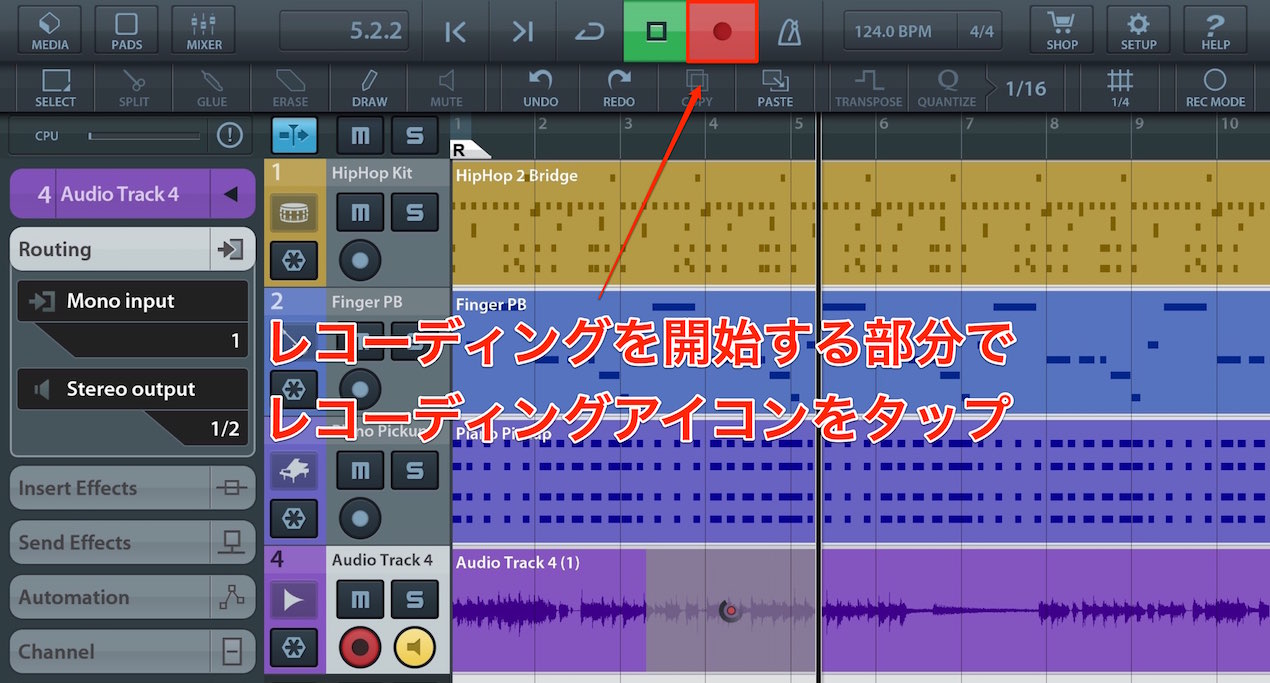Expand the Automation section

click(132, 597)
